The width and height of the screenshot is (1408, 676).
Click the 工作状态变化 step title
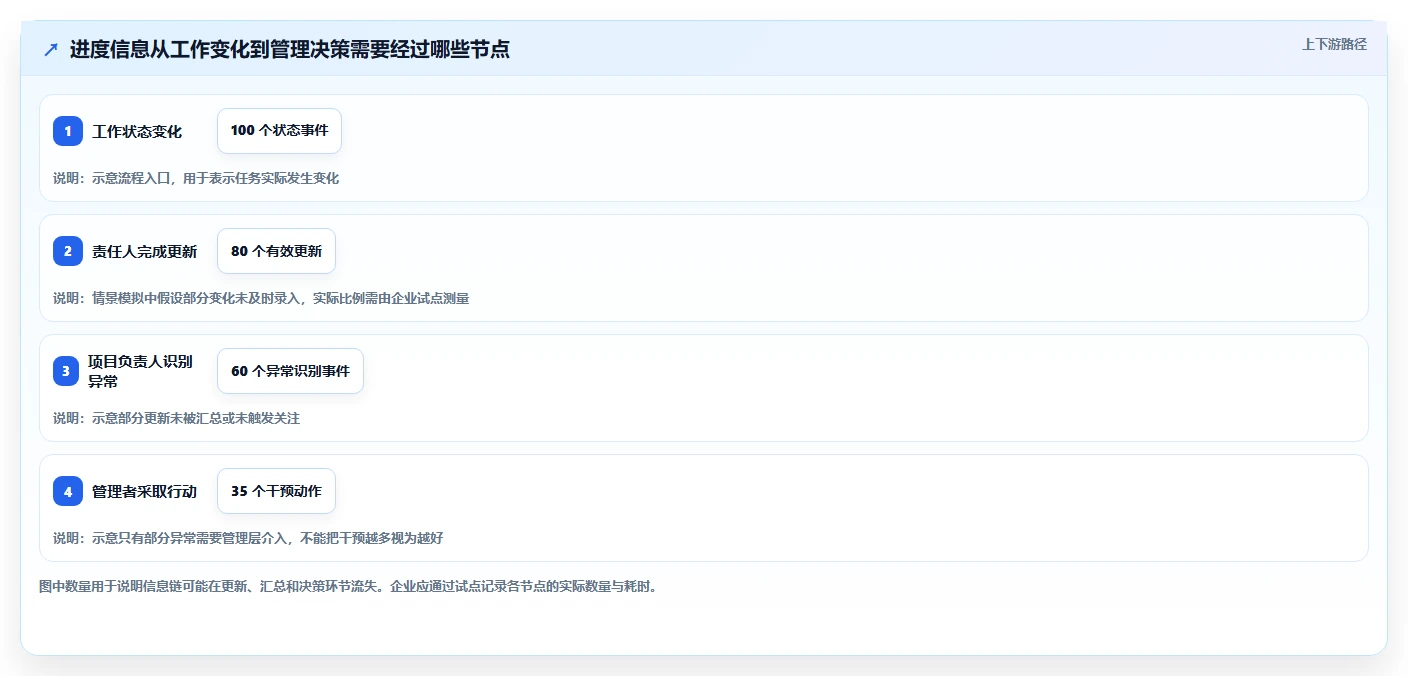tap(137, 131)
